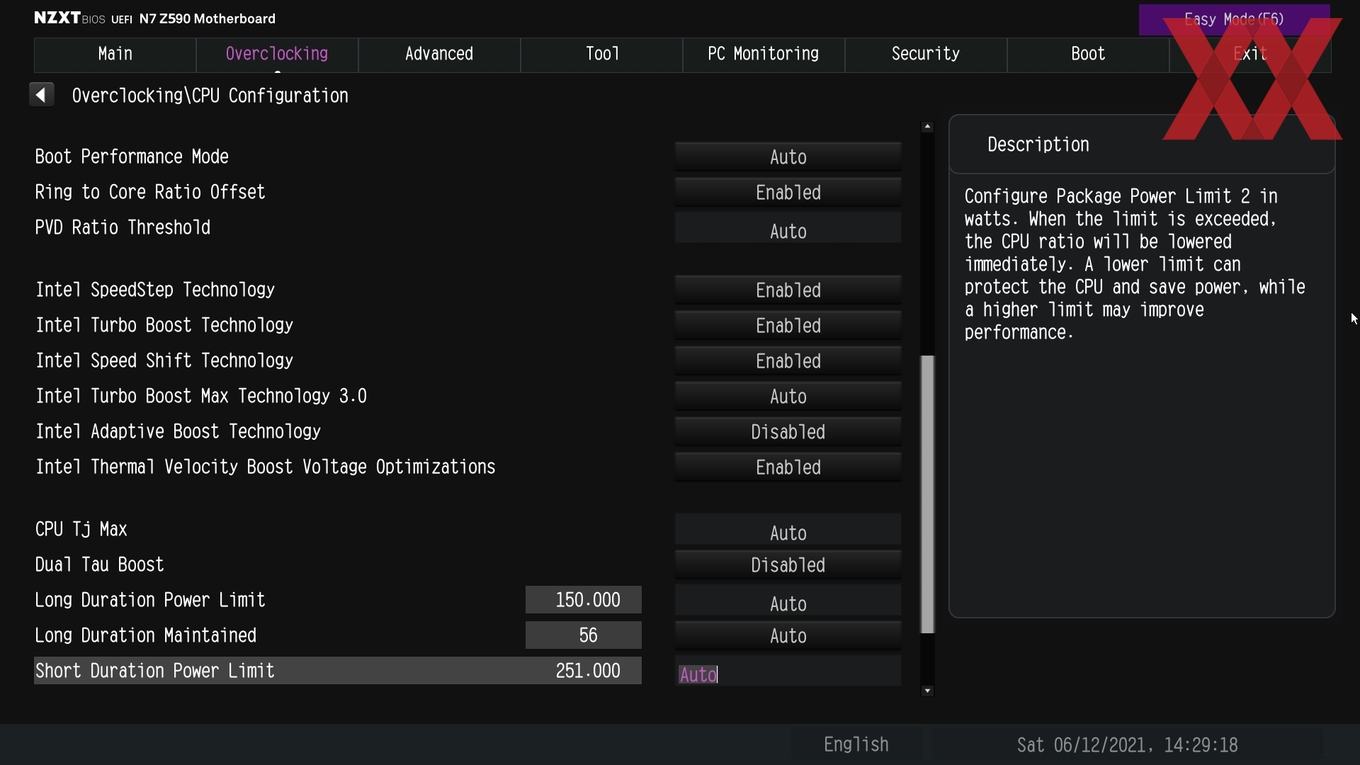Image resolution: width=1360 pixels, height=765 pixels.
Task: Edit Short Duration Power Limit Auto field
Action: coord(788,672)
